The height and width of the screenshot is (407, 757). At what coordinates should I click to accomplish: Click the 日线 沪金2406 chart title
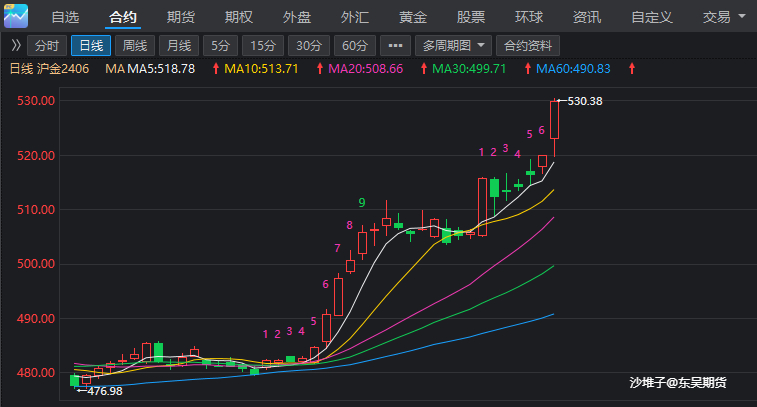[49, 69]
